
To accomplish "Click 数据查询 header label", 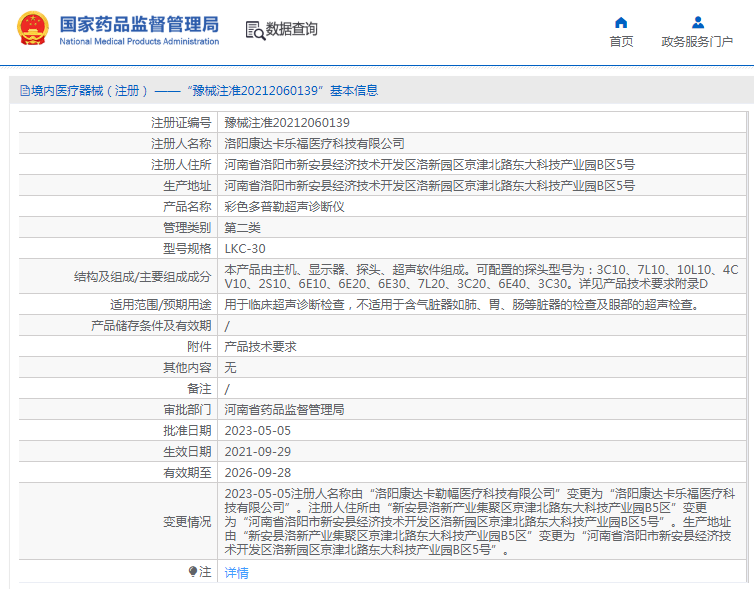I will [292, 29].
